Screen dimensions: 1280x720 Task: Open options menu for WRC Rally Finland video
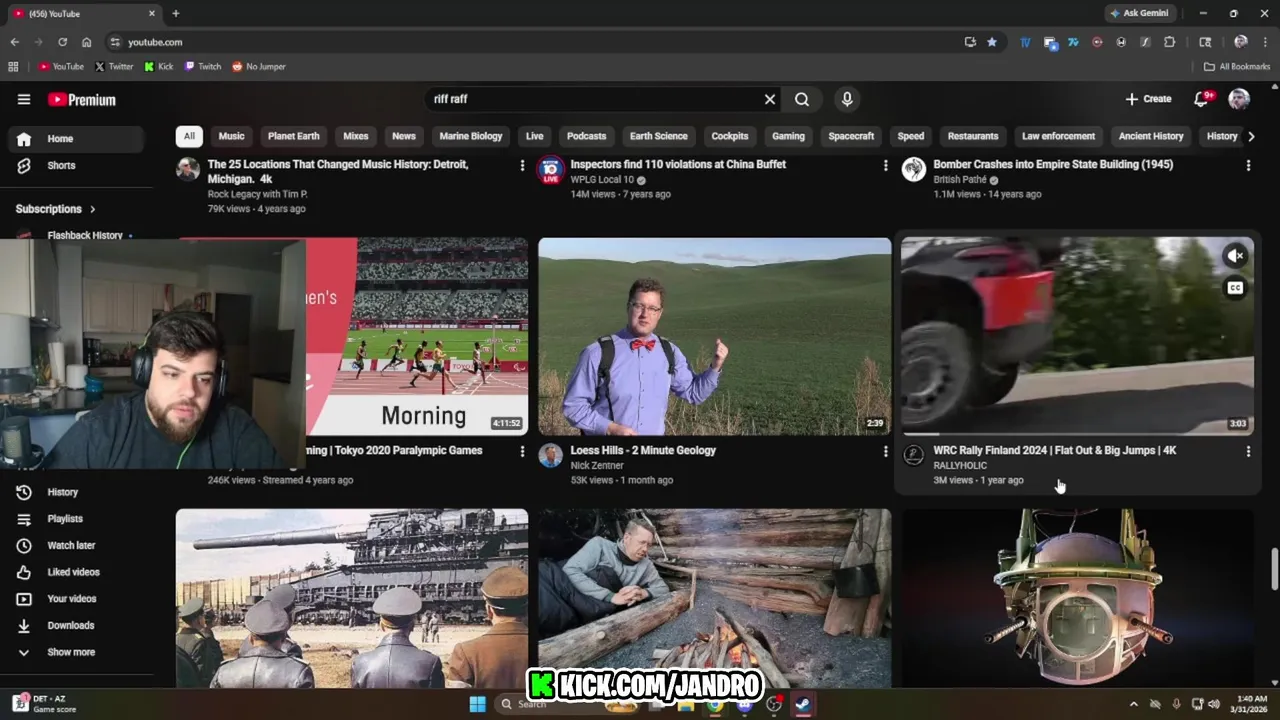[1248, 452]
